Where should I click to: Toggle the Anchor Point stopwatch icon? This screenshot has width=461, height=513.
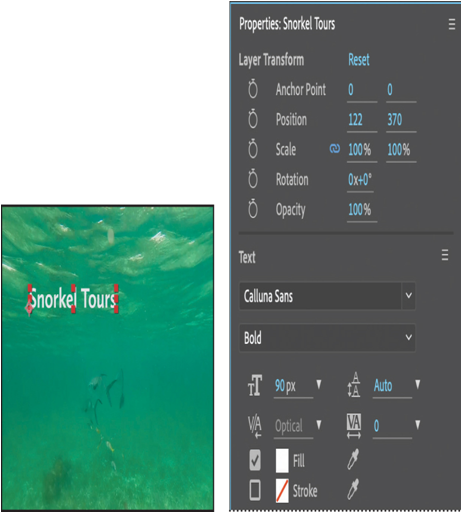(253, 89)
